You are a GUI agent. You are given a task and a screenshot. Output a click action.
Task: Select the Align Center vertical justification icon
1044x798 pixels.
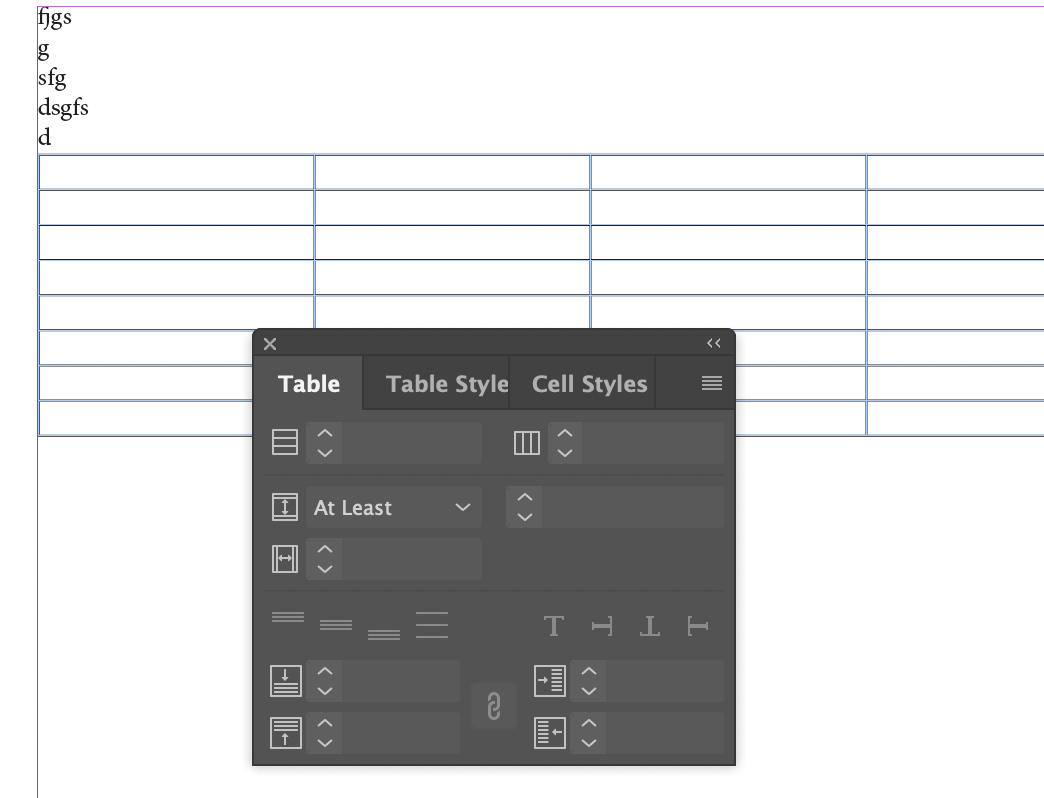338,626
